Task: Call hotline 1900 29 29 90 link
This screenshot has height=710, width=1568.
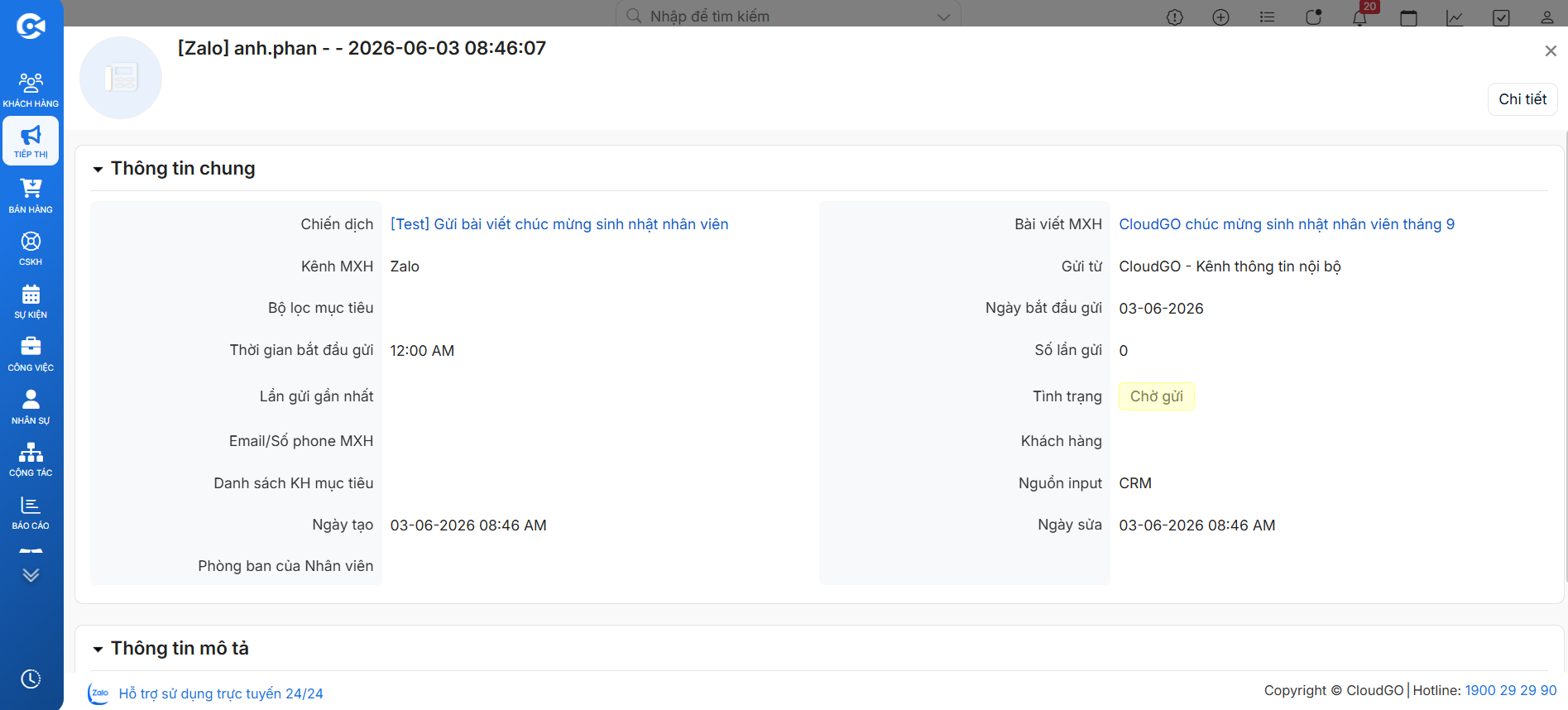Action: (x=1511, y=690)
